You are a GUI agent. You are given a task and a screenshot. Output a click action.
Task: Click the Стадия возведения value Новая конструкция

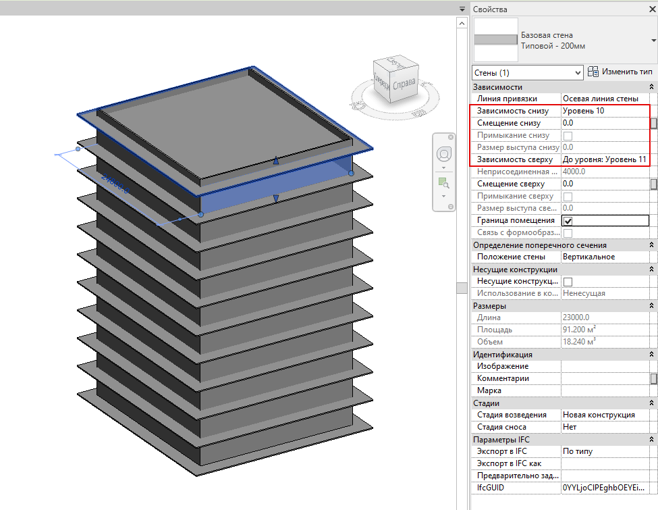click(x=605, y=415)
